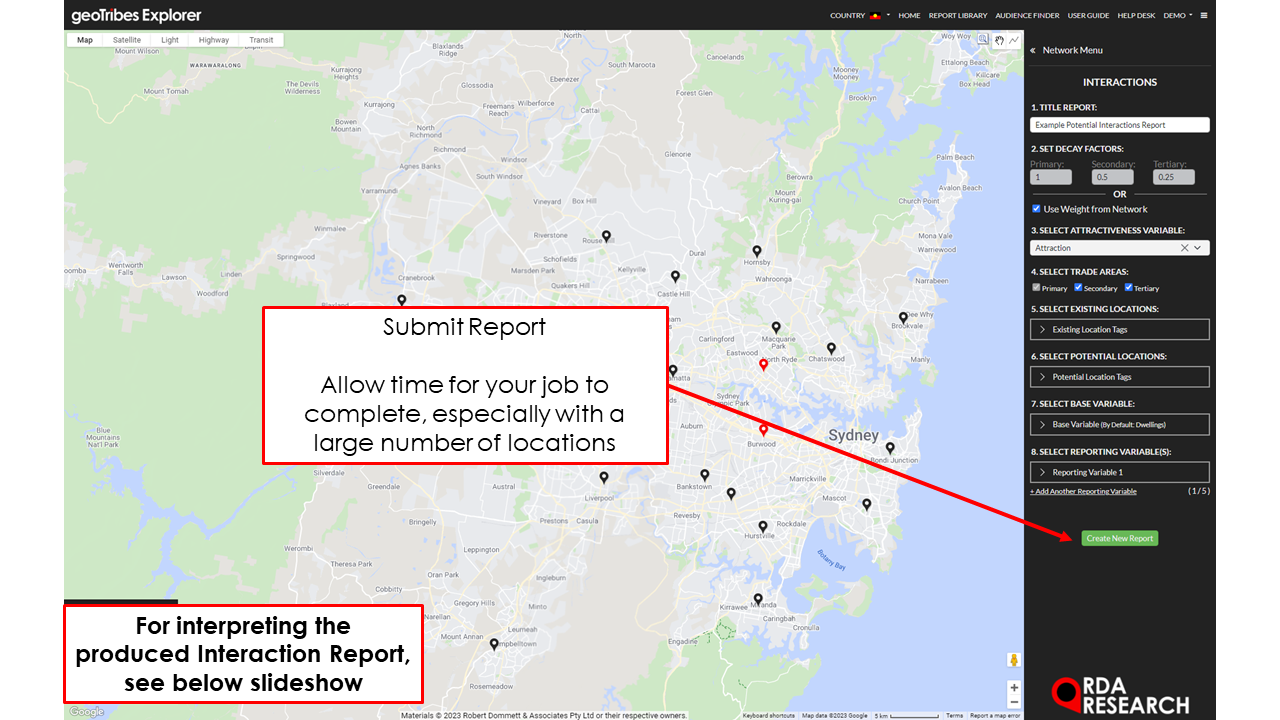Switch to the Transit map tab
Viewport: 1280px width, 720px height.
[x=261, y=40]
